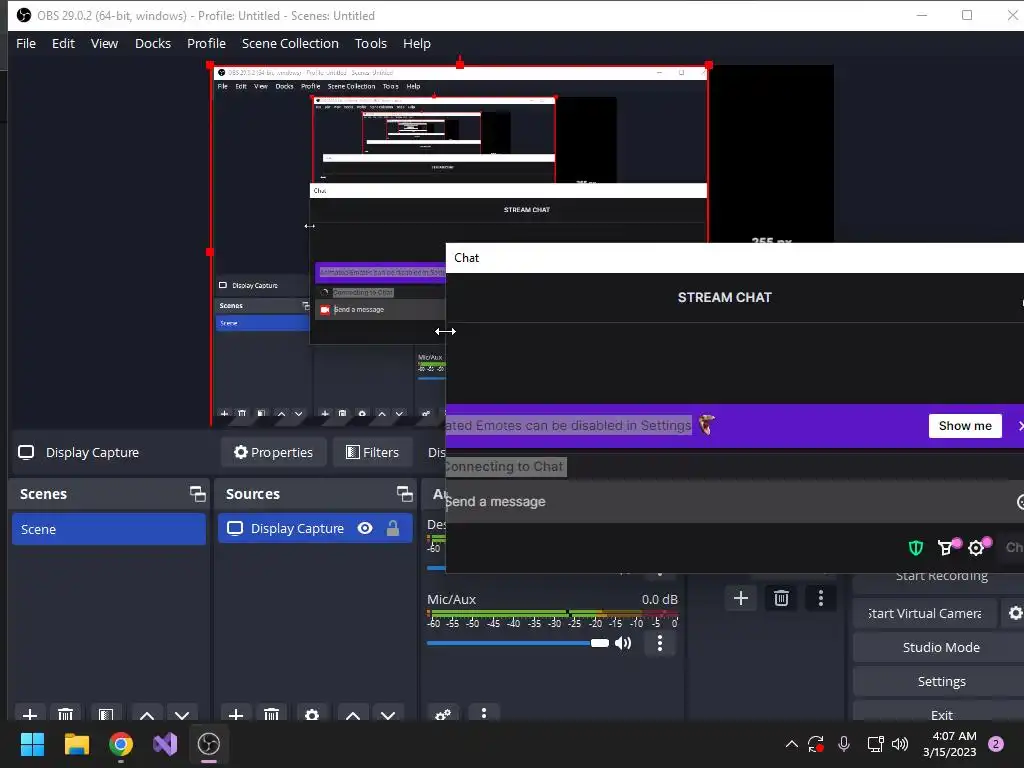Screen dimensions: 1024x768
Task: Show hidden system tray icons chevron
Action: coord(792,744)
